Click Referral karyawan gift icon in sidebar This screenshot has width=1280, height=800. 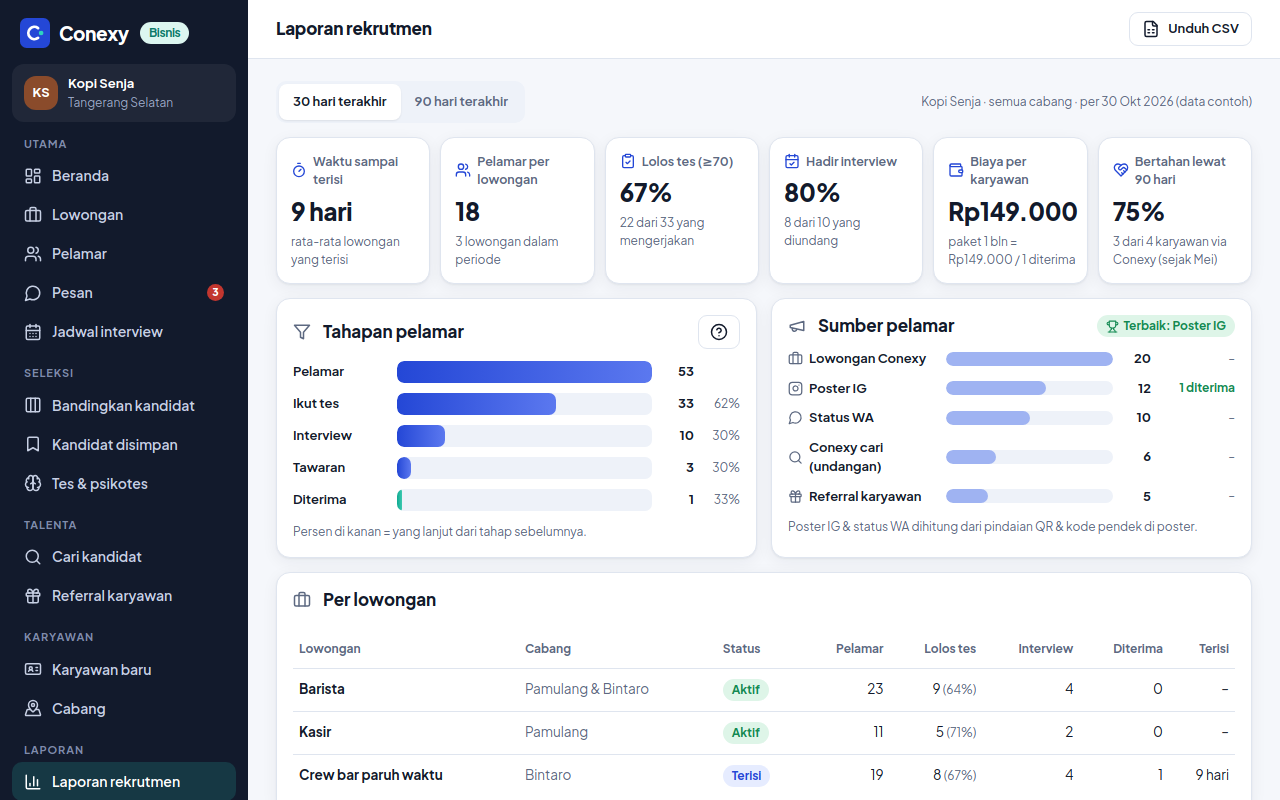point(33,596)
